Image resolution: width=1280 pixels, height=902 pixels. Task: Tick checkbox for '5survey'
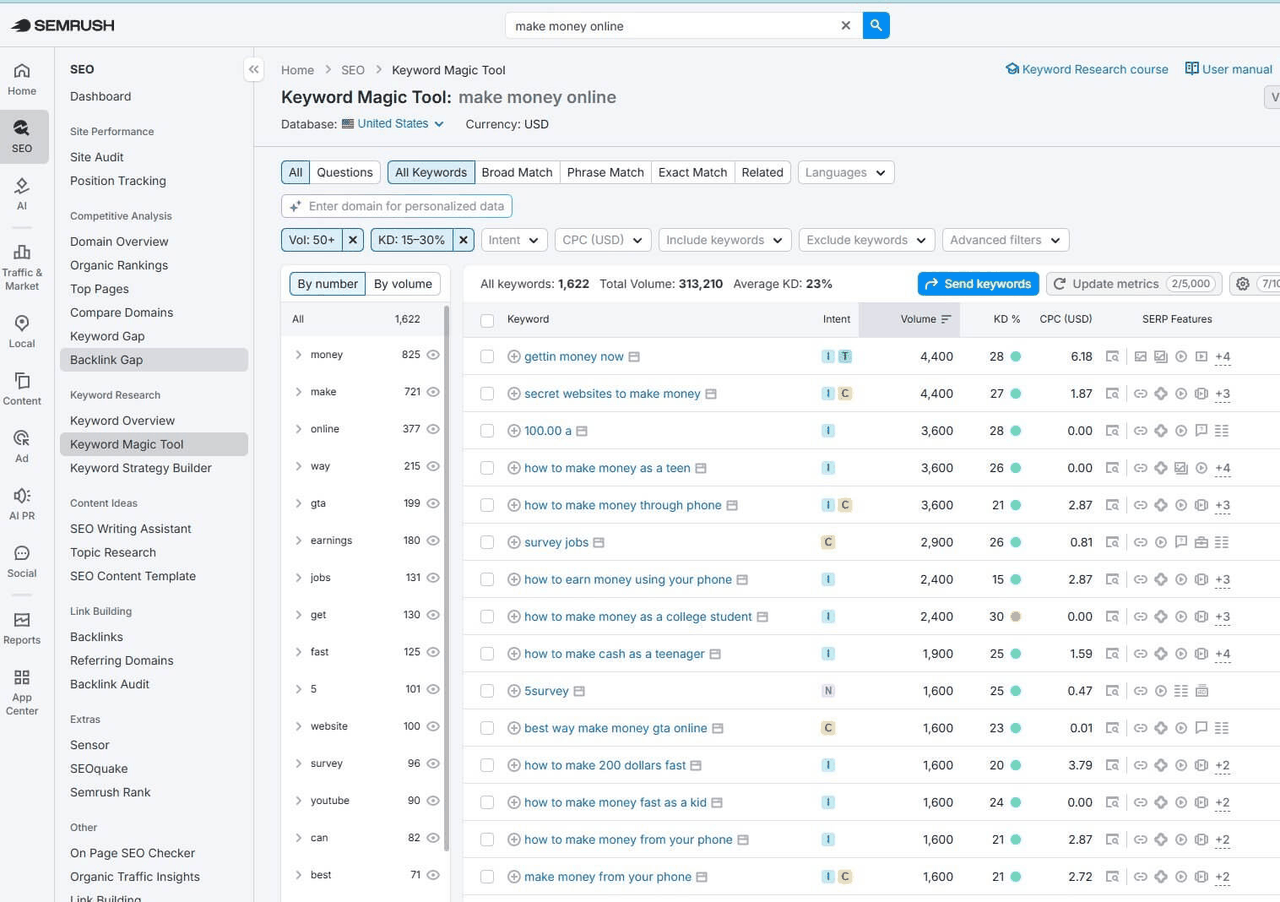tap(487, 691)
